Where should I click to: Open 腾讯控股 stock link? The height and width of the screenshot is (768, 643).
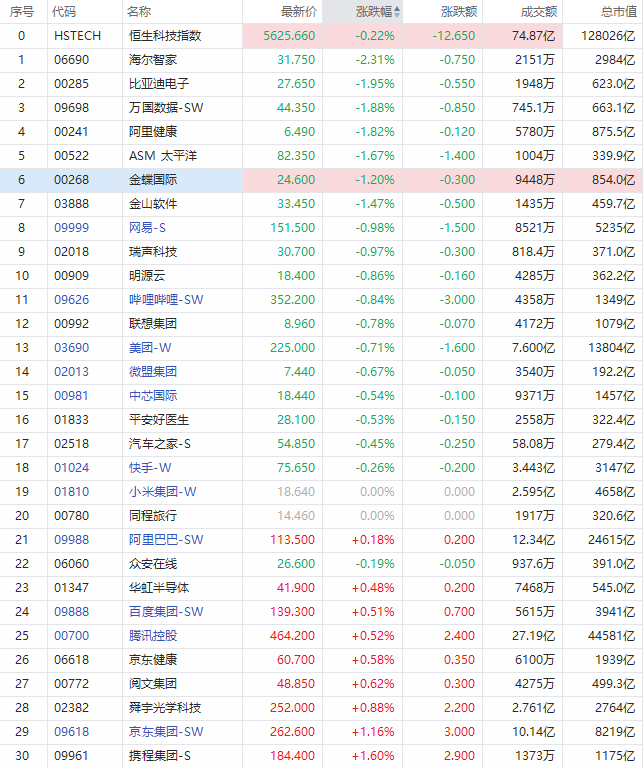pyautogui.click(x=153, y=636)
